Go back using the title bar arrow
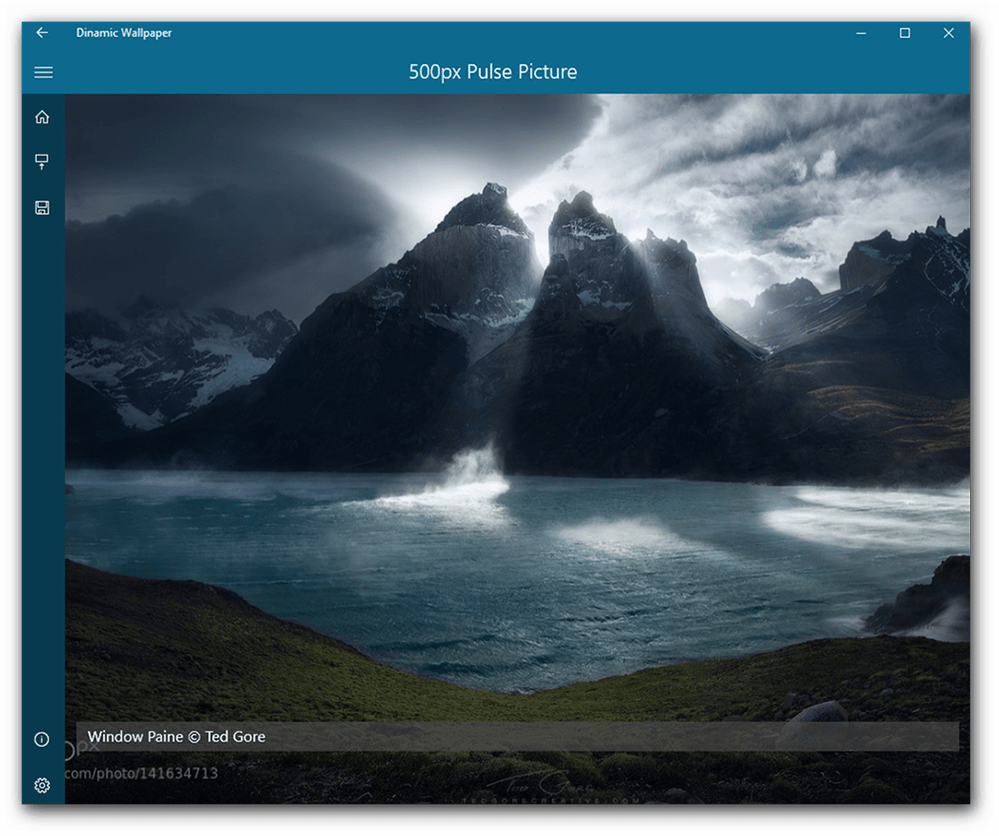 [x=42, y=33]
